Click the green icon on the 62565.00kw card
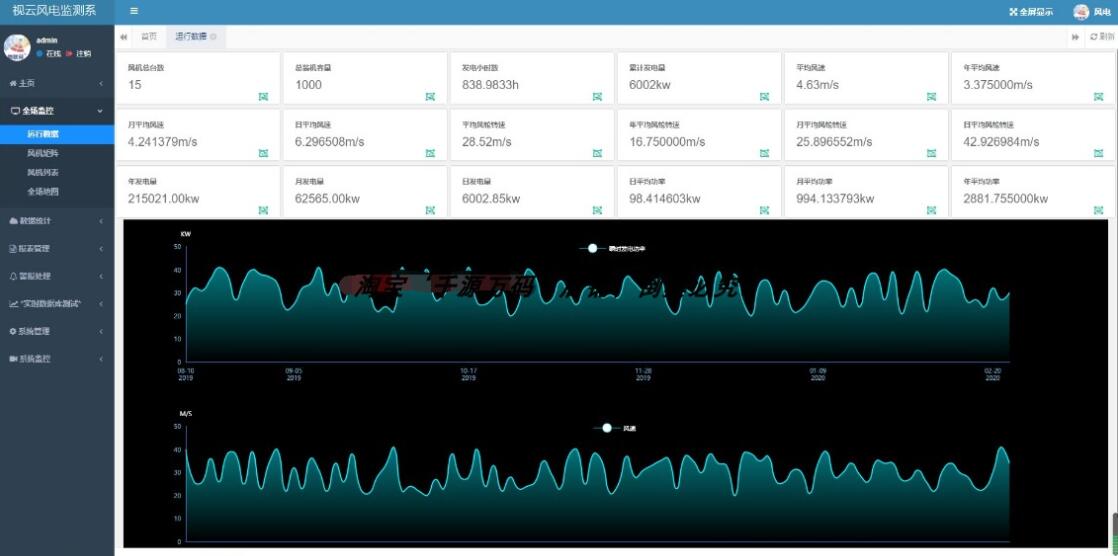This screenshot has width=1118, height=556. pyautogui.click(x=430, y=210)
